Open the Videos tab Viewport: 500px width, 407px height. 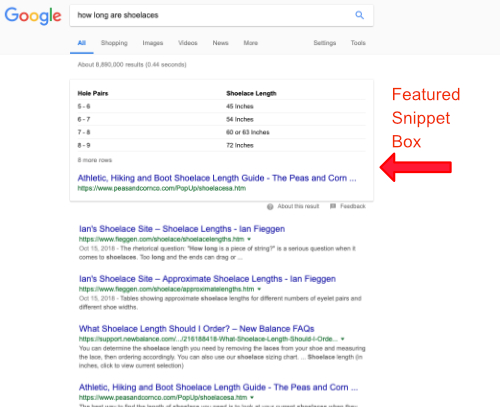[188, 43]
